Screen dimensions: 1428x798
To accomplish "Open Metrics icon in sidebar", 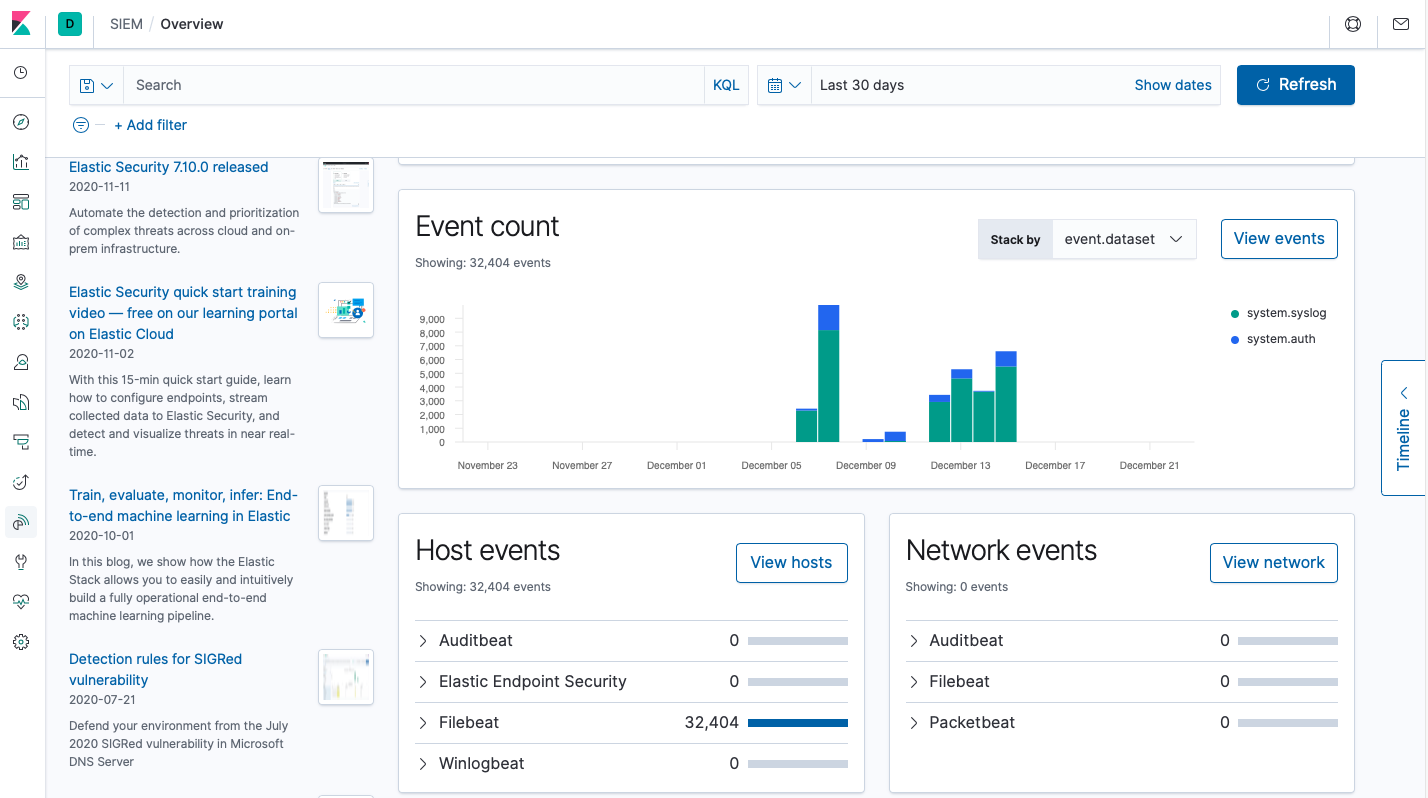I will pyautogui.click(x=21, y=362).
